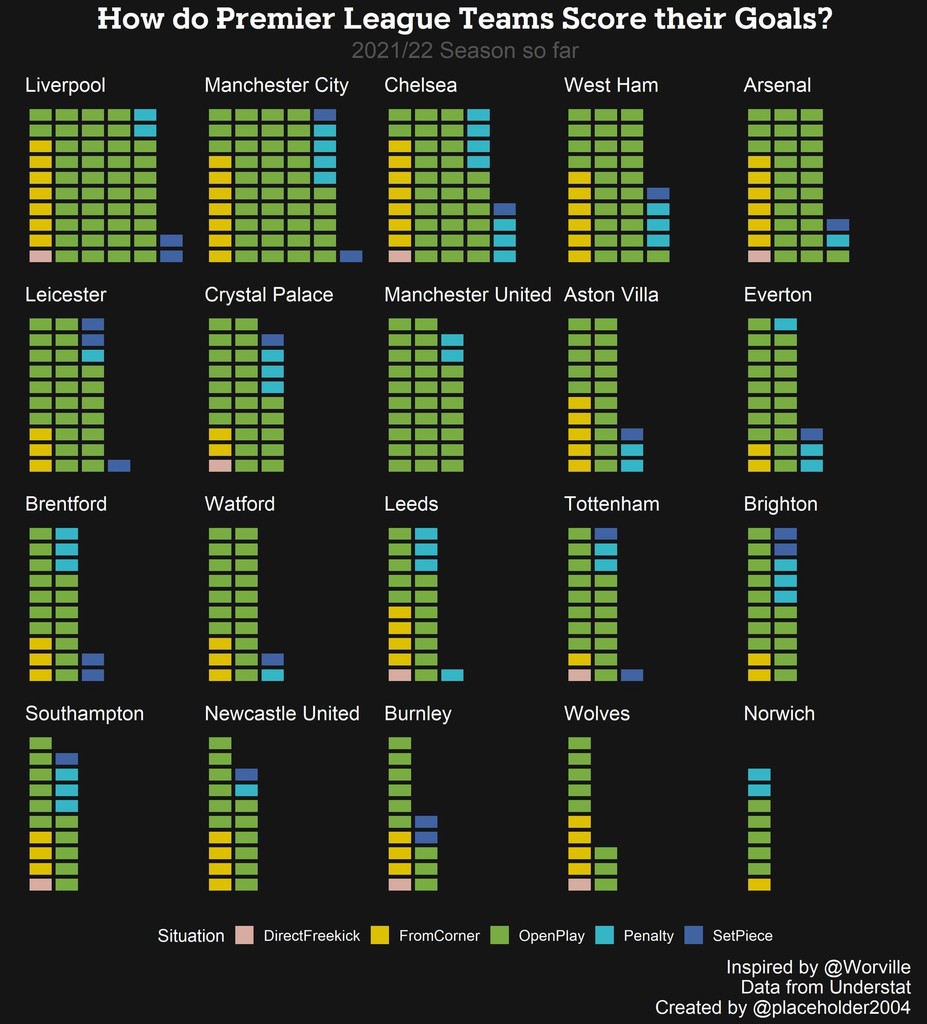Click Burnley's pink direct freekick square

(x=399, y=885)
